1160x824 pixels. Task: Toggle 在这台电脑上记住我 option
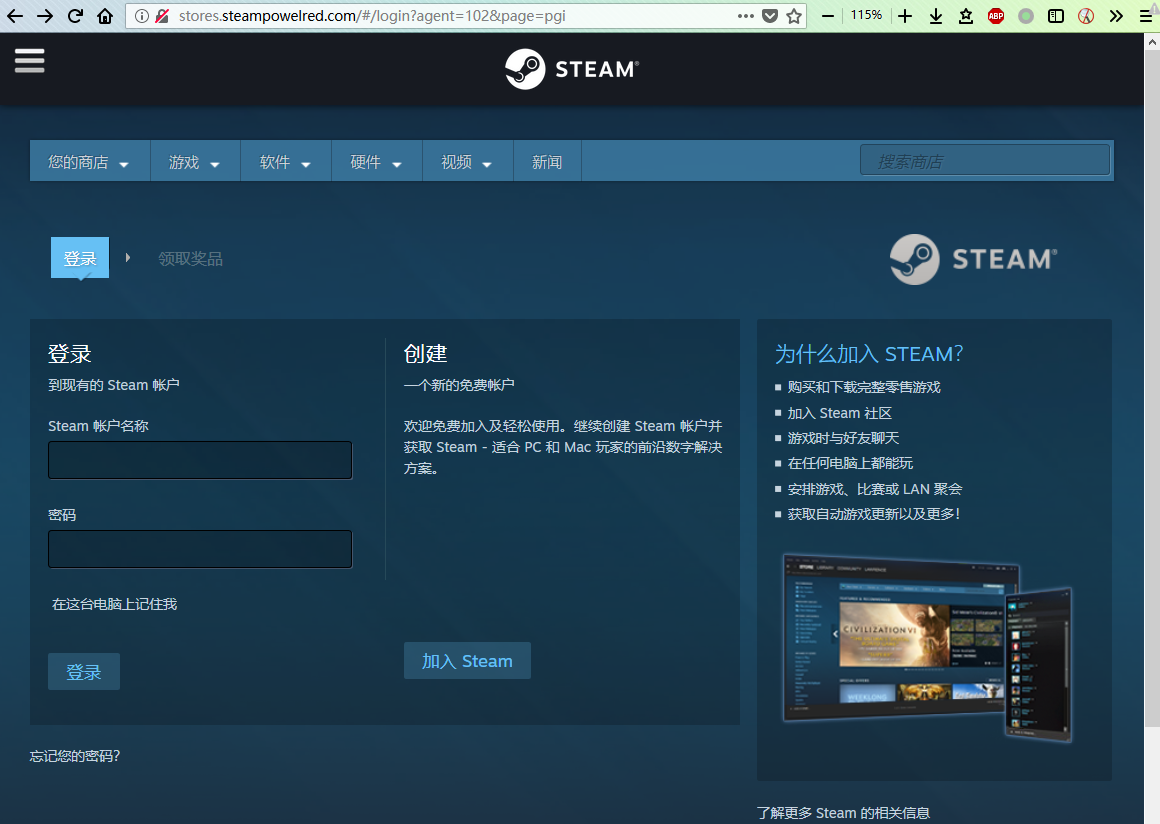point(115,604)
